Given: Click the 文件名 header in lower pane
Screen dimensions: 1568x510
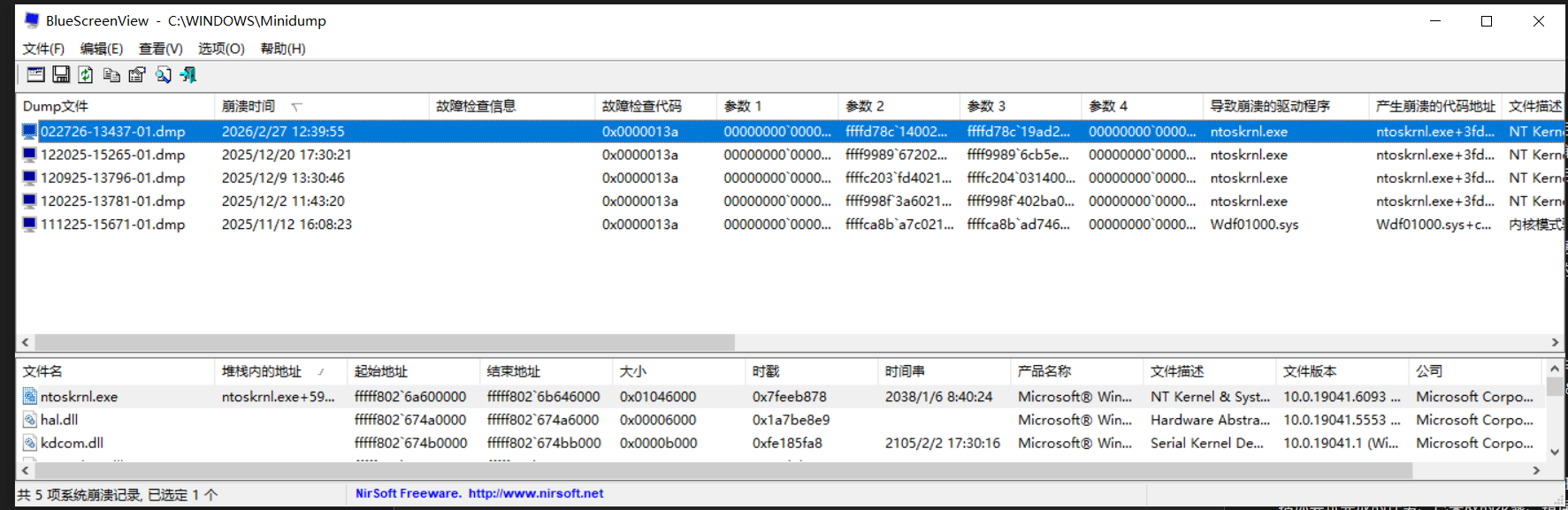Looking at the screenshot, I should pyautogui.click(x=115, y=371).
